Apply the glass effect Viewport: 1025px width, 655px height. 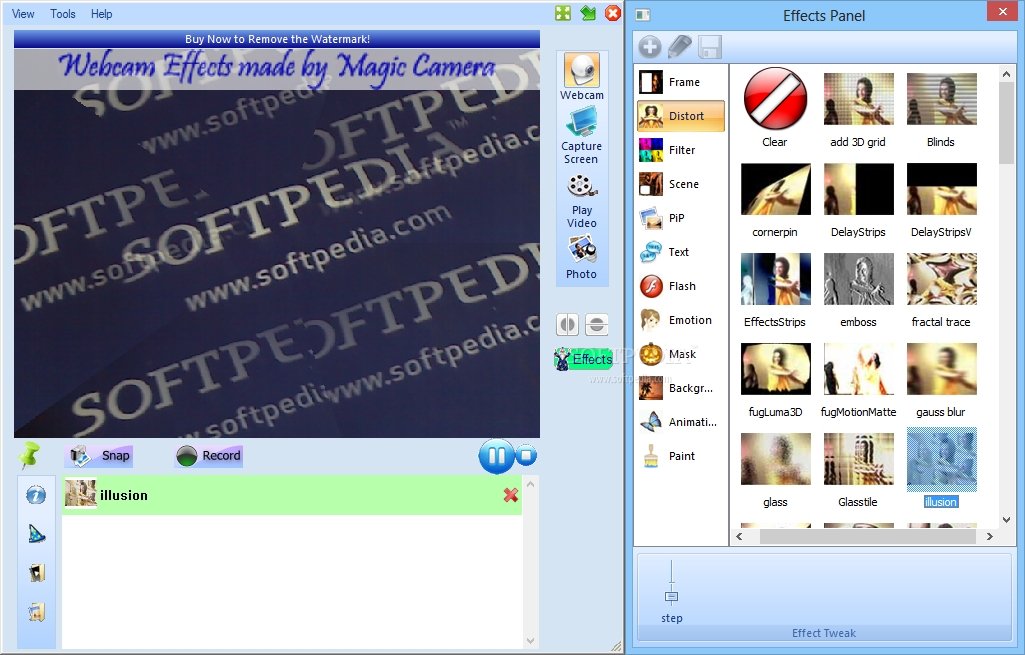pos(775,459)
